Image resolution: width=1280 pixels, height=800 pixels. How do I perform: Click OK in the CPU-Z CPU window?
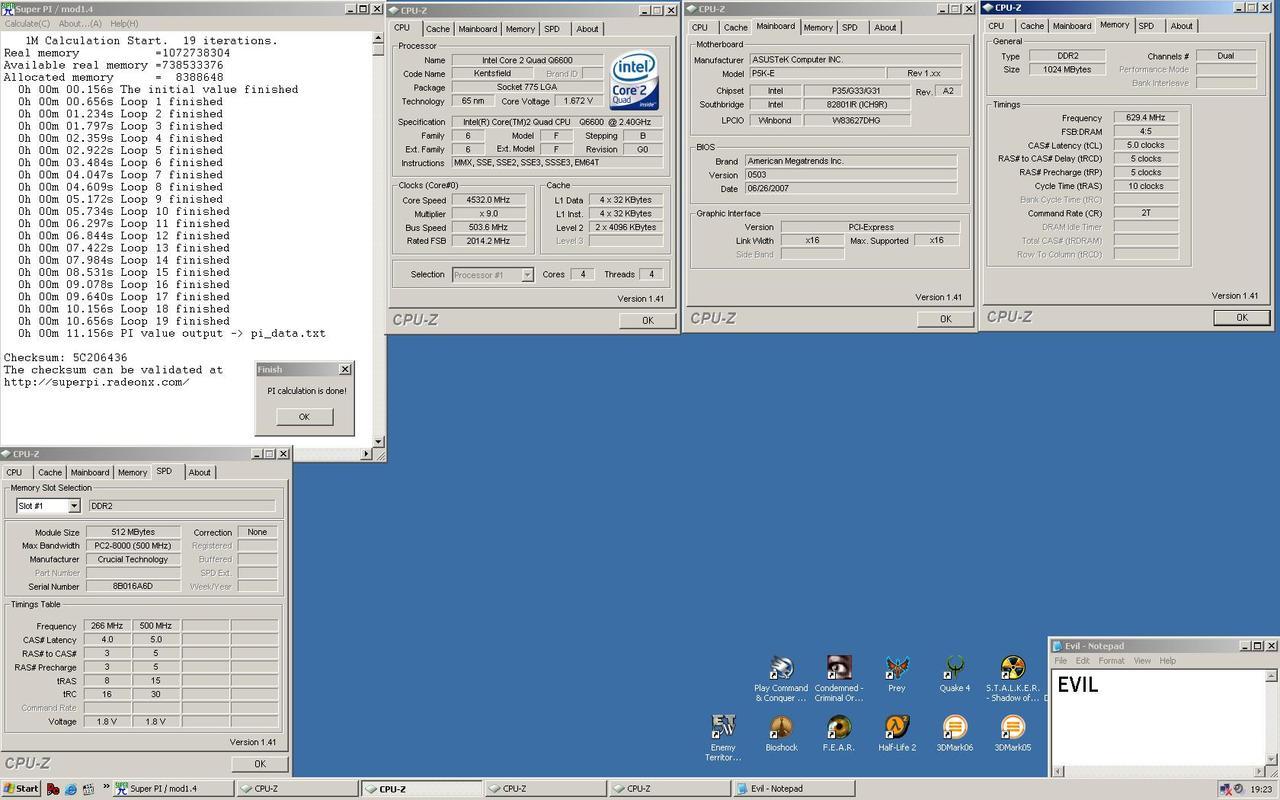click(647, 320)
